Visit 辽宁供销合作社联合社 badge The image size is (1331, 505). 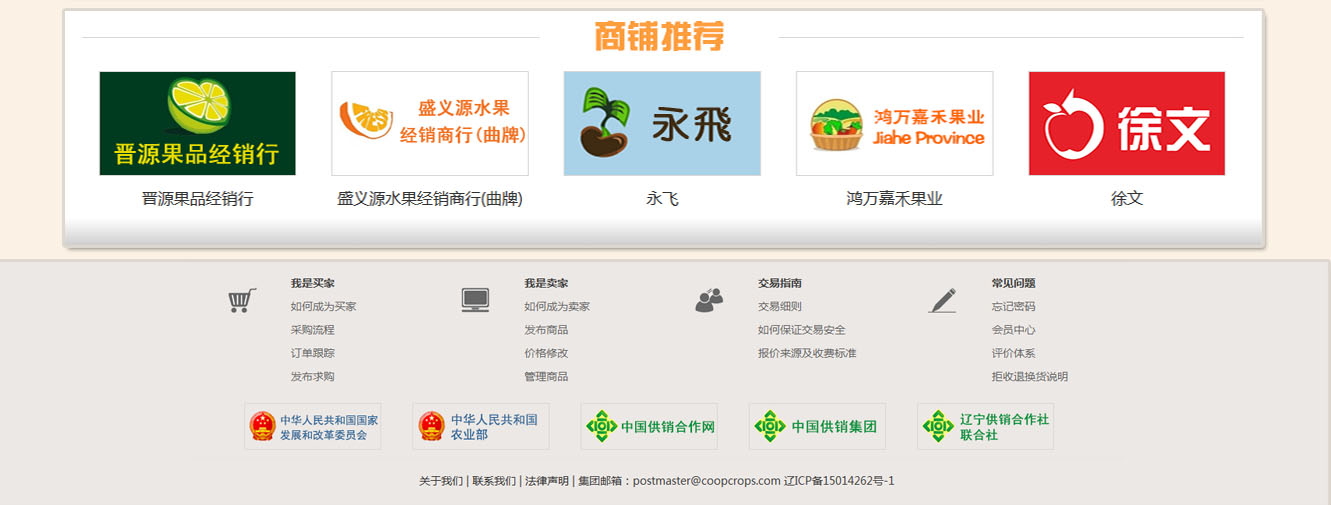tap(985, 427)
